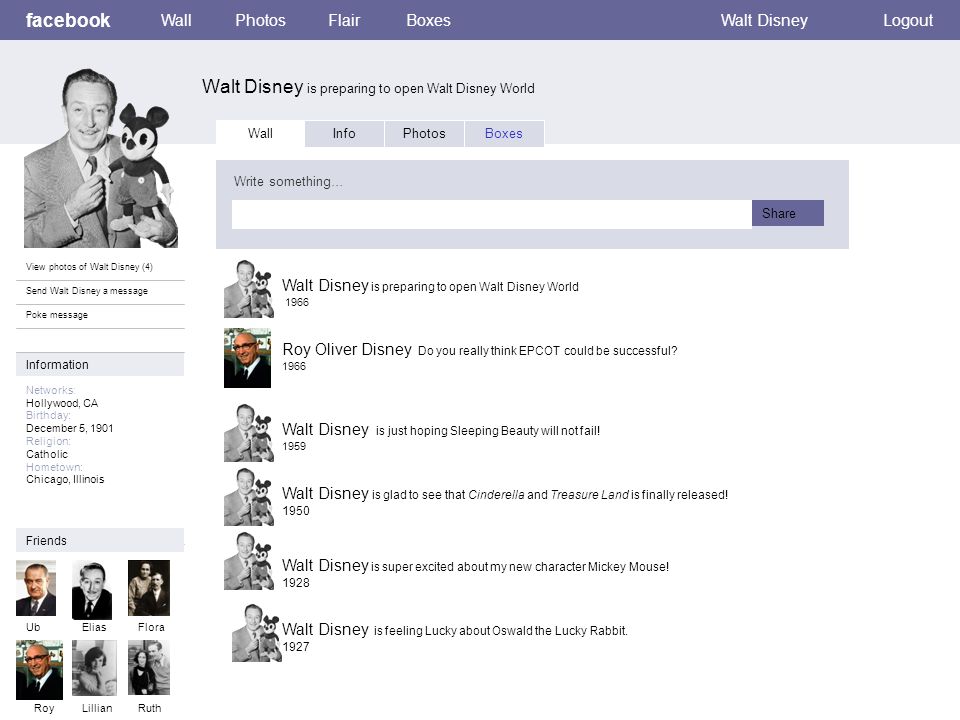Open friend Lillian's photo
This screenshot has height=720, width=960.
click(94, 668)
